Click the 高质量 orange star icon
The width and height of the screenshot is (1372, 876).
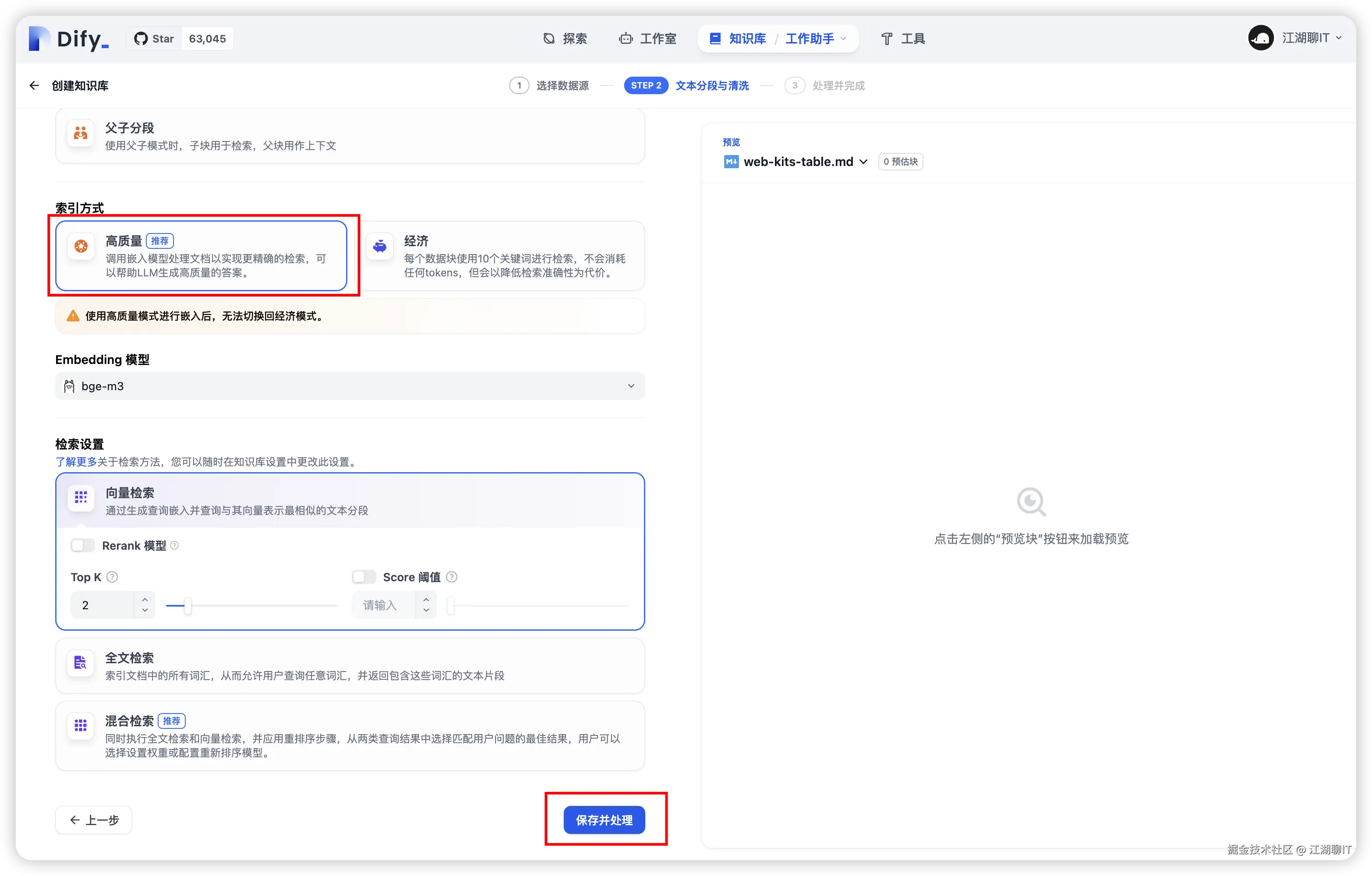click(x=81, y=246)
